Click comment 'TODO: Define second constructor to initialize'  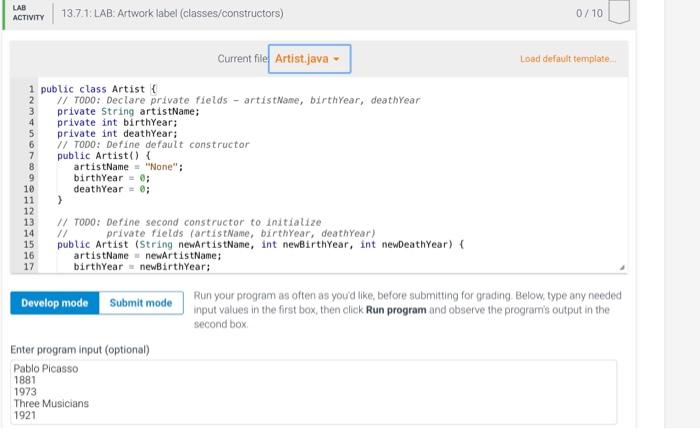coord(189,222)
